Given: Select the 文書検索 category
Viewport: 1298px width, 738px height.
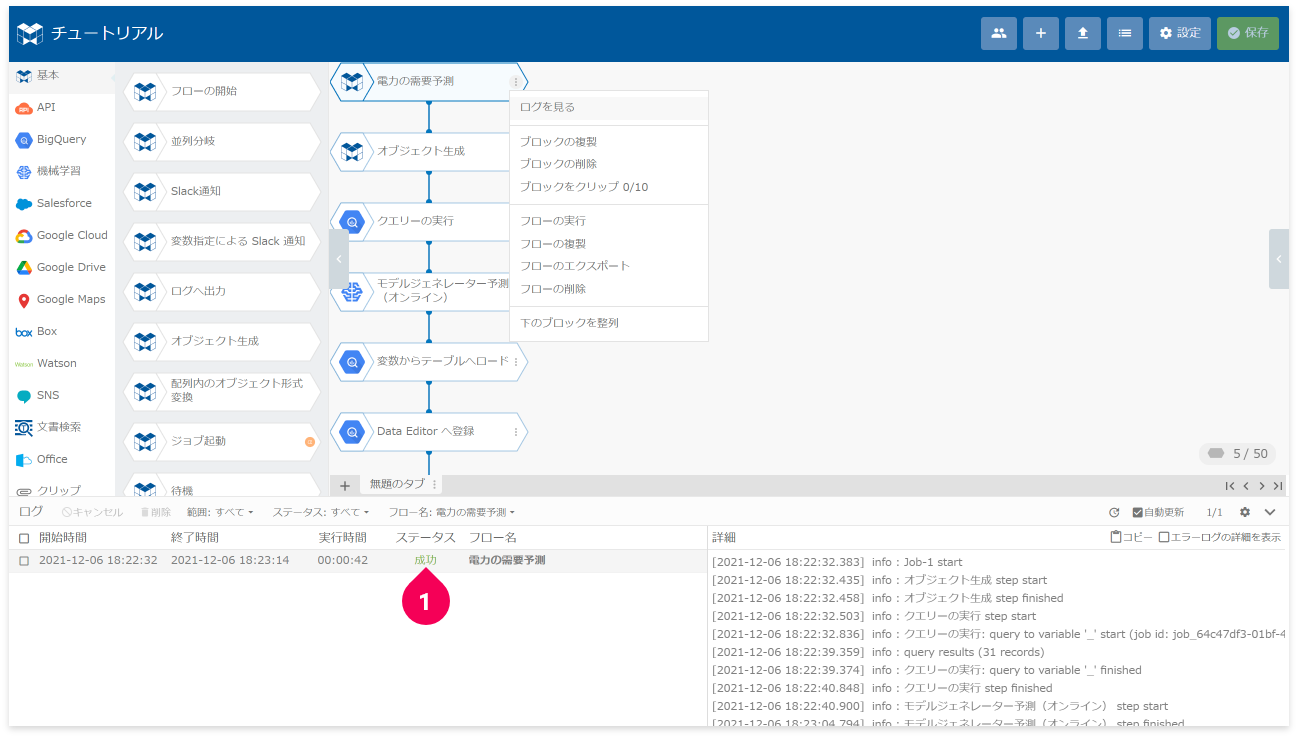Looking at the screenshot, I should 62,427.
